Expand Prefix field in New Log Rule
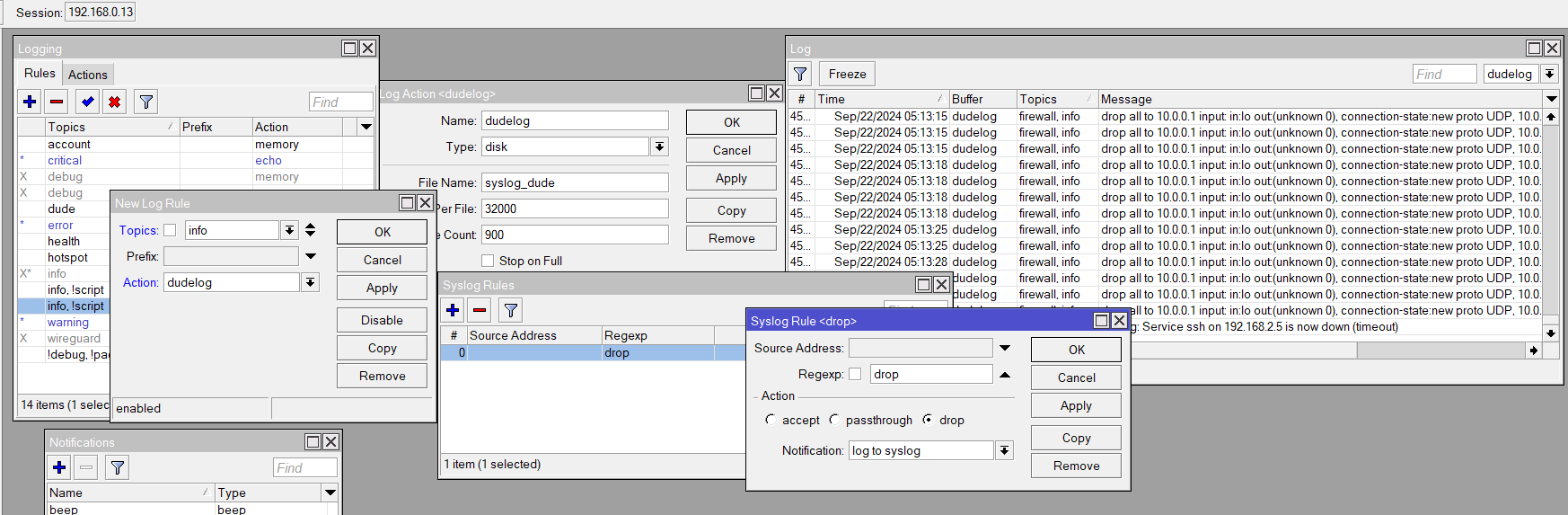The image size is (1568, 515). pyautogui.click(x=311, y=257)
